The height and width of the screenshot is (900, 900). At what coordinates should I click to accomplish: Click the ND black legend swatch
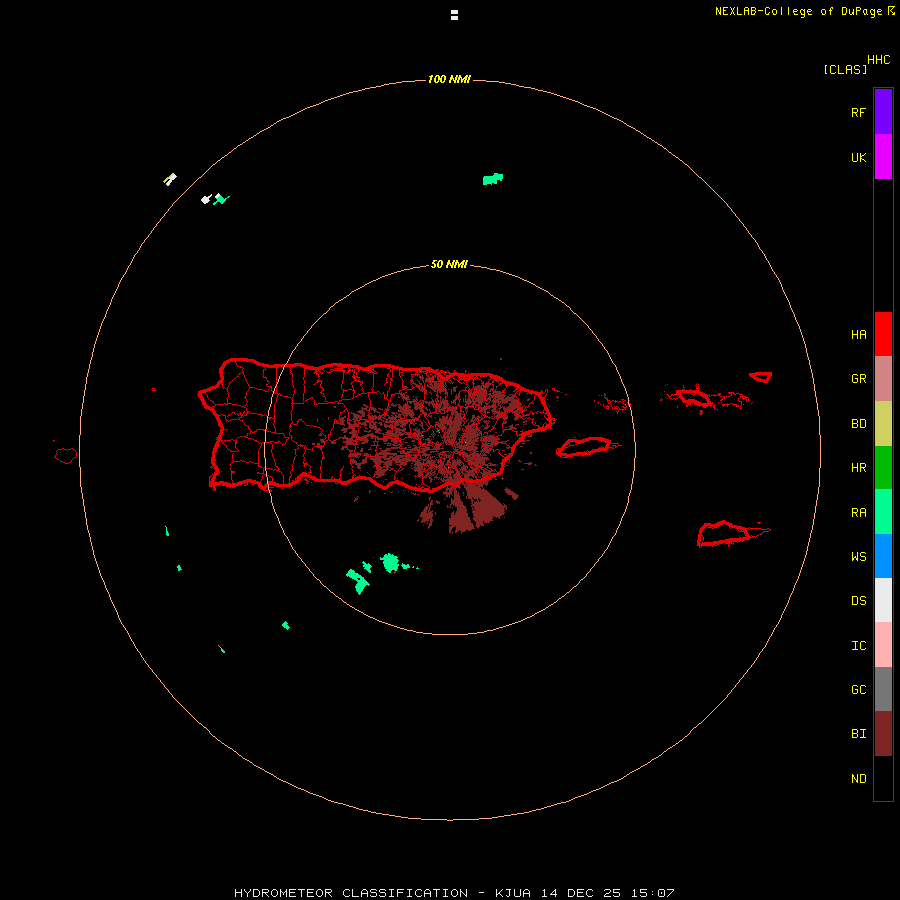point(883,778)
